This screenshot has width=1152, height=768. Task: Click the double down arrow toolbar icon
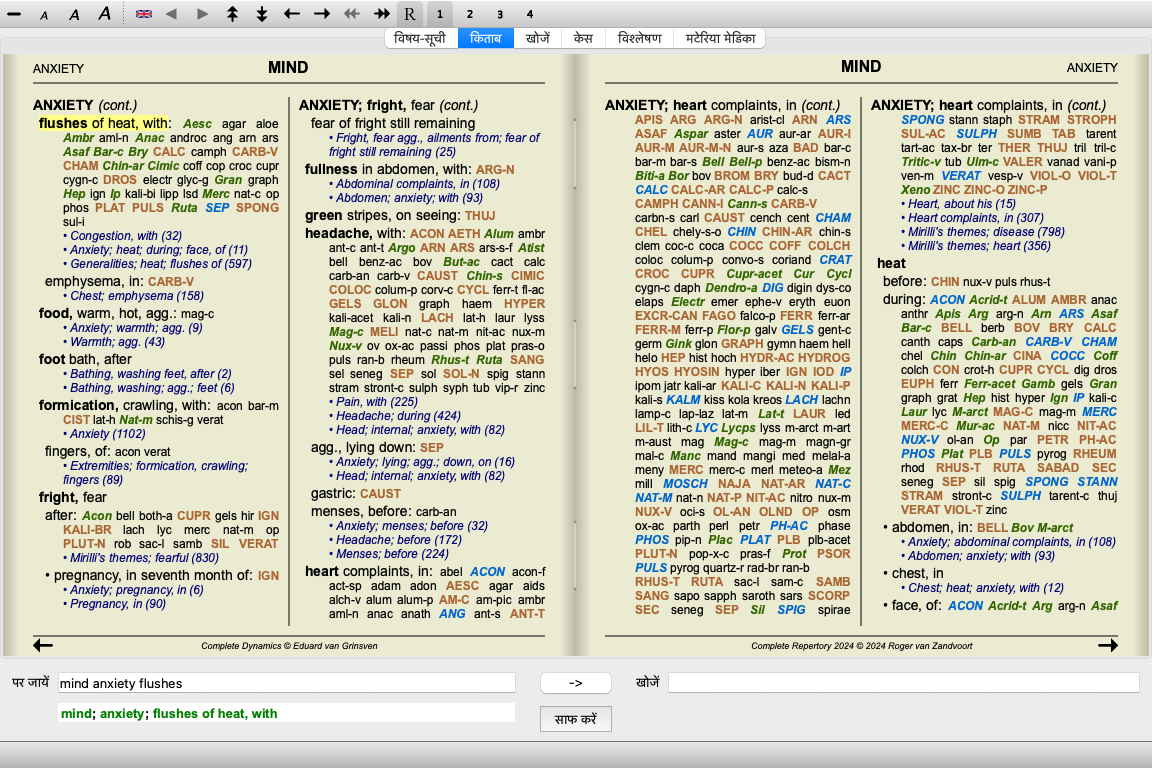tap(262, 14)
